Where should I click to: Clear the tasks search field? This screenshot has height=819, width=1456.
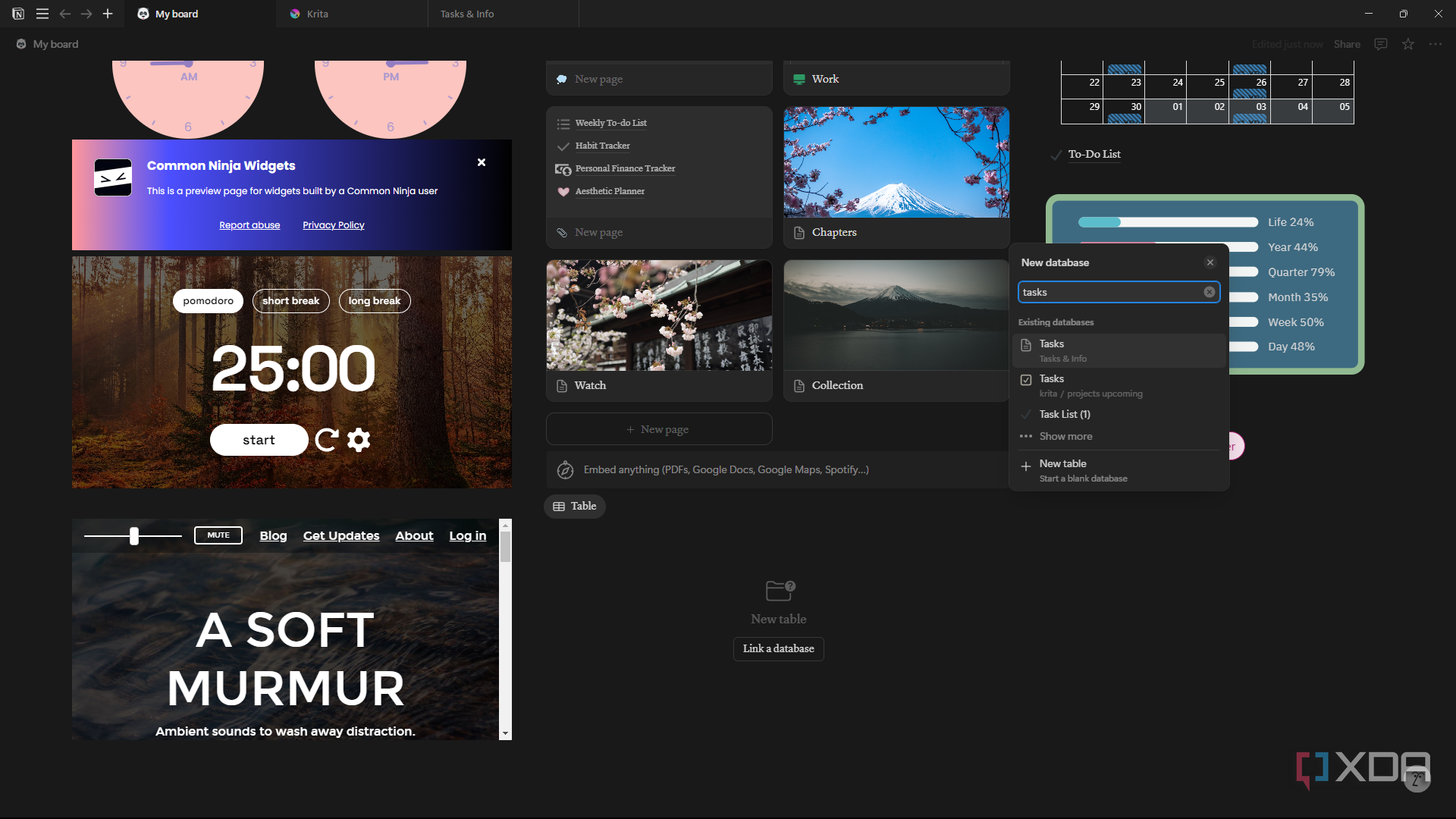[x=1210, y=292]
